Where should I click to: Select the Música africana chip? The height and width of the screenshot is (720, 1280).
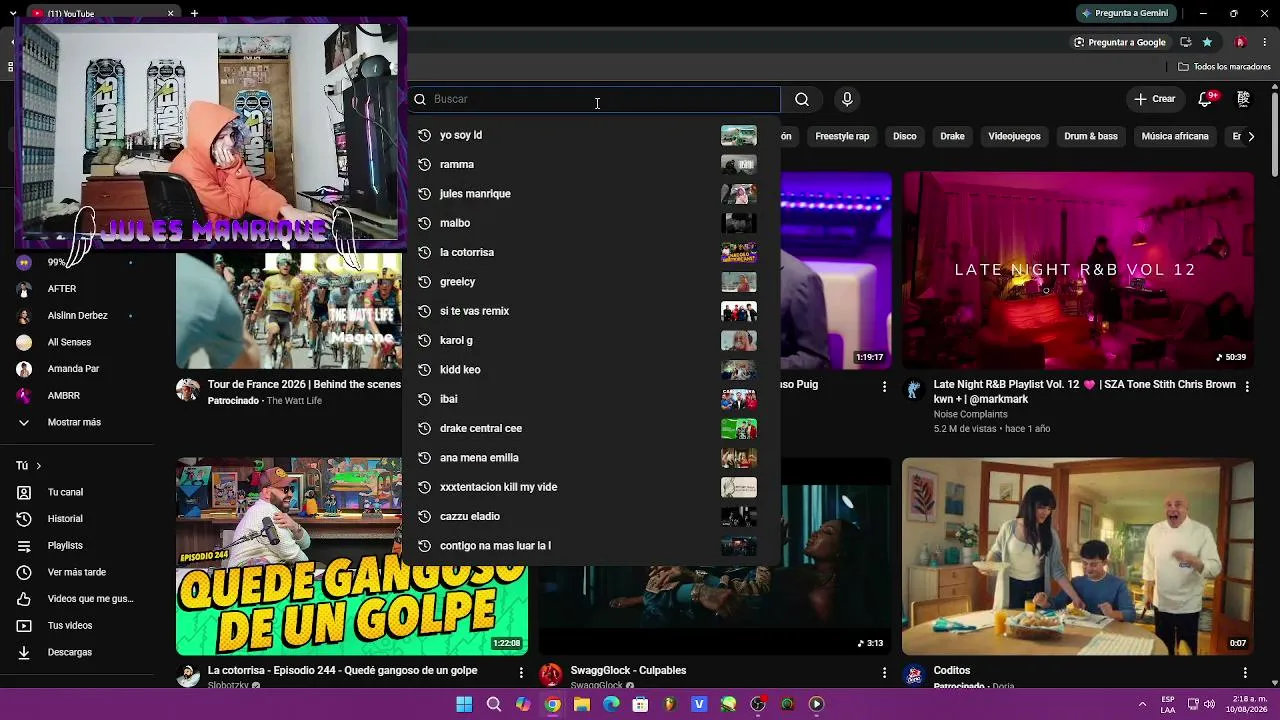tap(1175, 136)
